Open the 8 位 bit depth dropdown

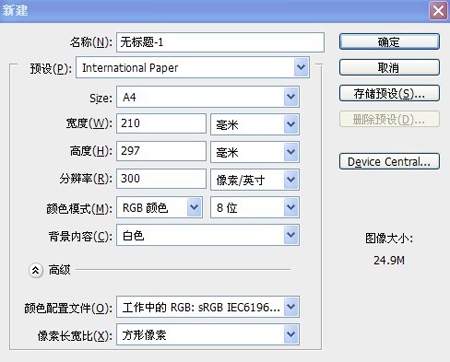tap(255, 207)
